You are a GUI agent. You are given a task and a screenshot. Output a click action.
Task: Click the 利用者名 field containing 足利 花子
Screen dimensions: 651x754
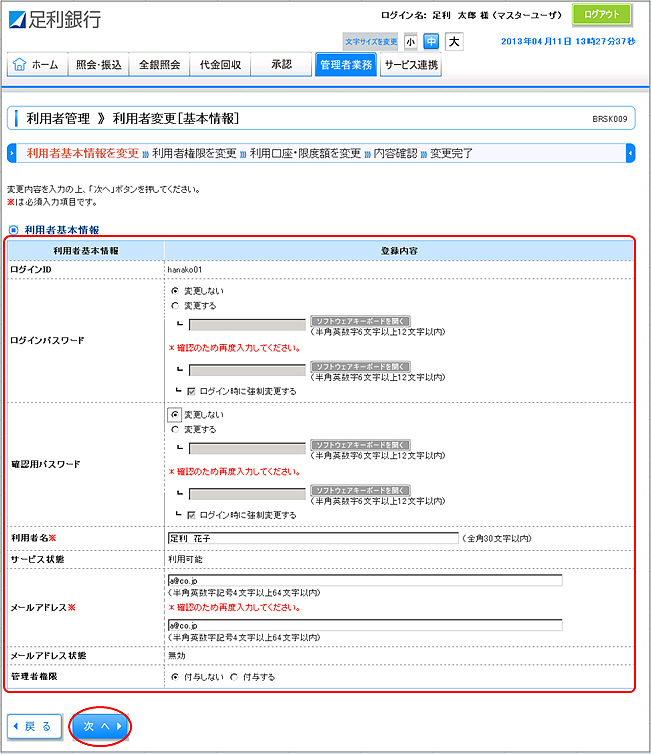click(x=313, y=538)
